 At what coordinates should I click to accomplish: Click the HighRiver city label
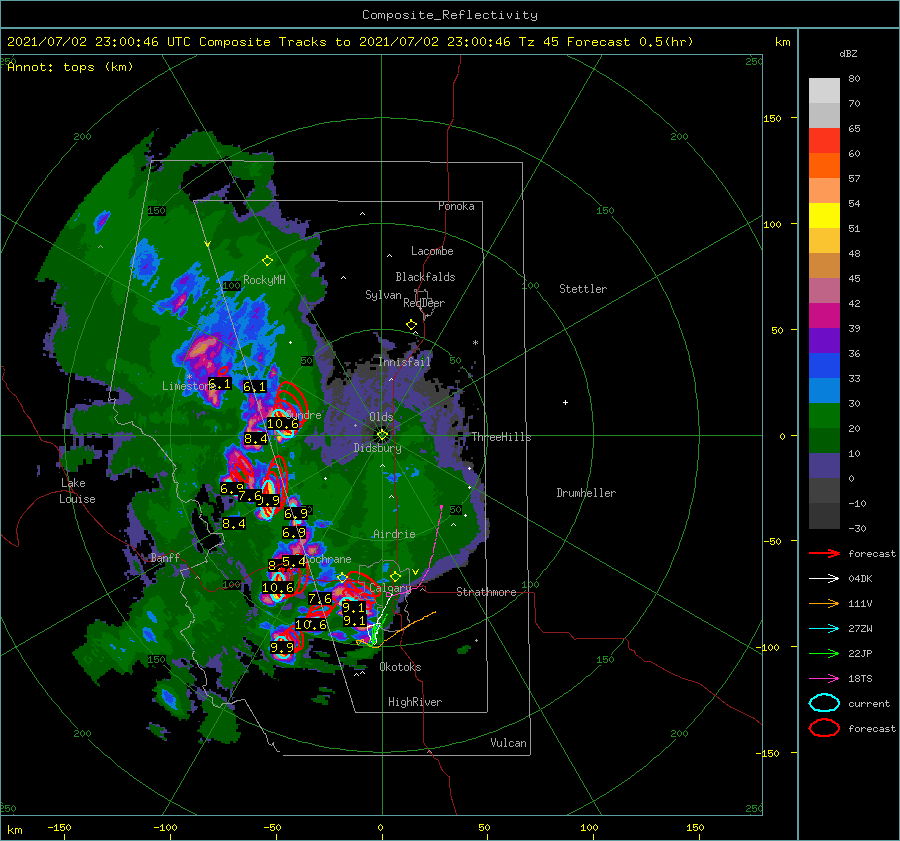pyautogui.click(x=415, y=702)
